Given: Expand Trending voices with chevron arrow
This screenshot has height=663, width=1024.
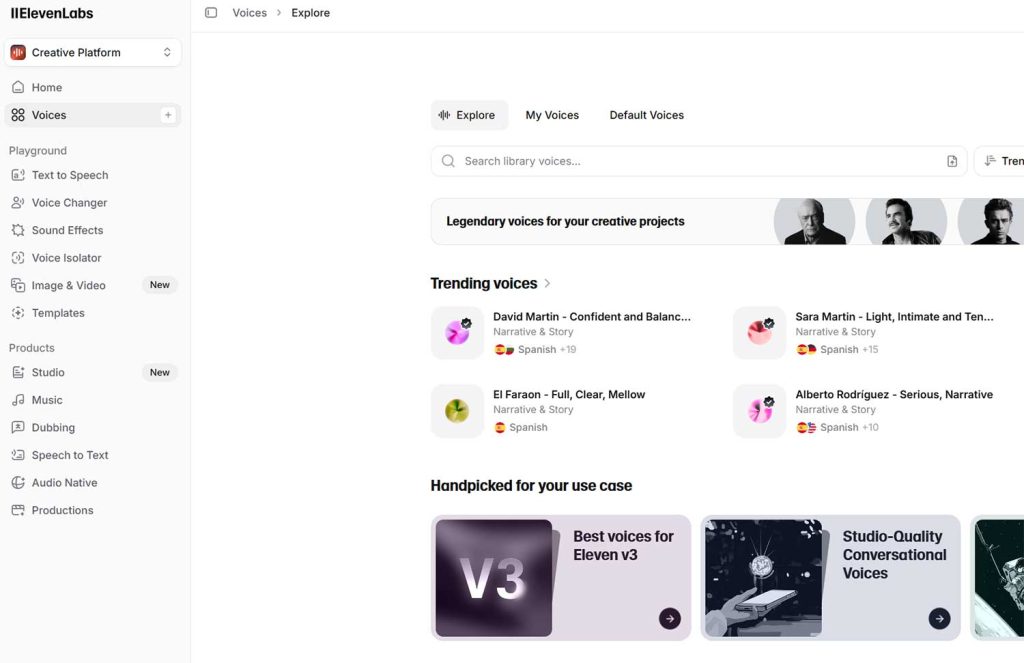Looking at the screenshot, I should [x=547, y=283].
